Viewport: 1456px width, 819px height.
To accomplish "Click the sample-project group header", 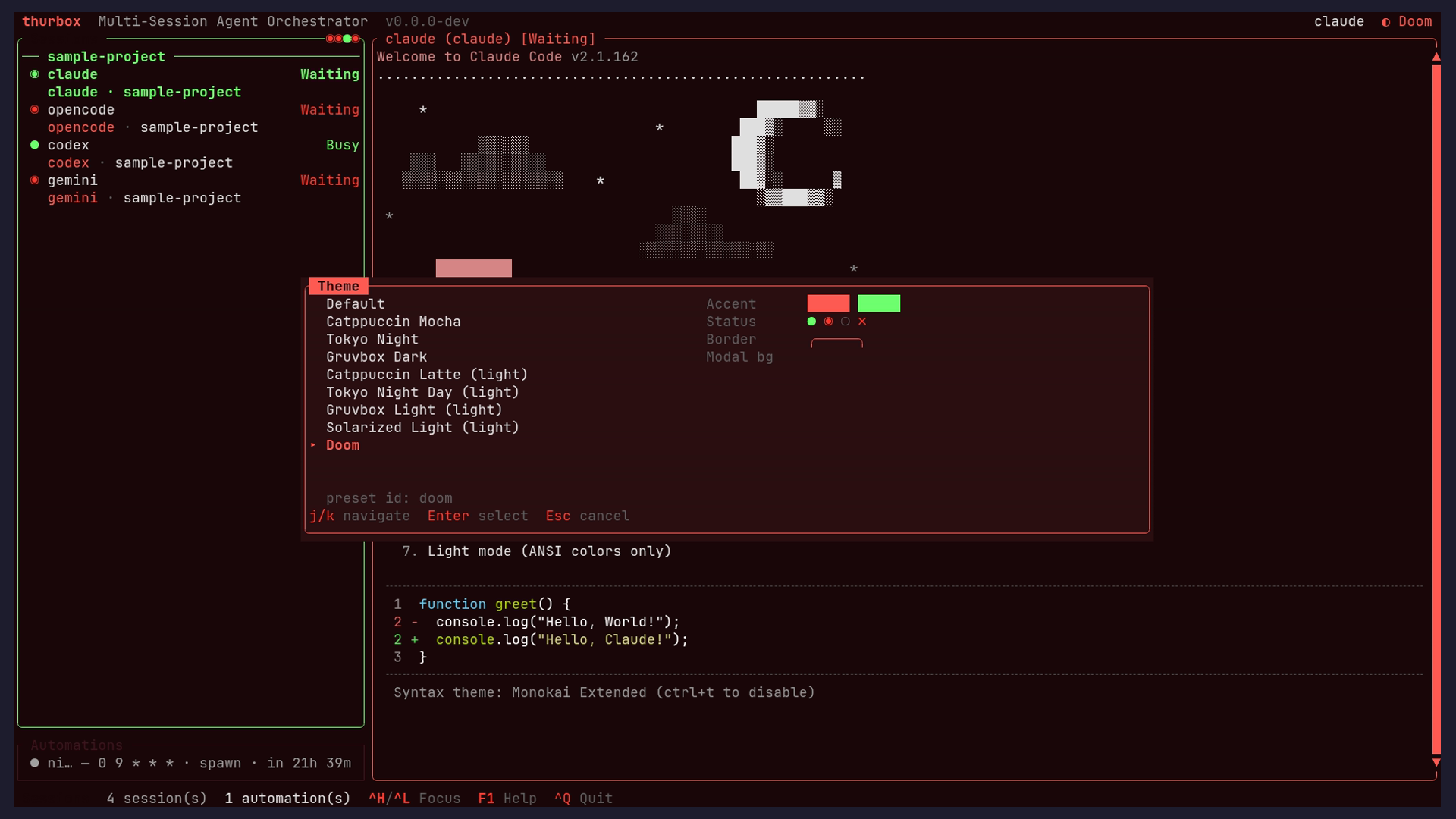I will [x=106, y=57].
